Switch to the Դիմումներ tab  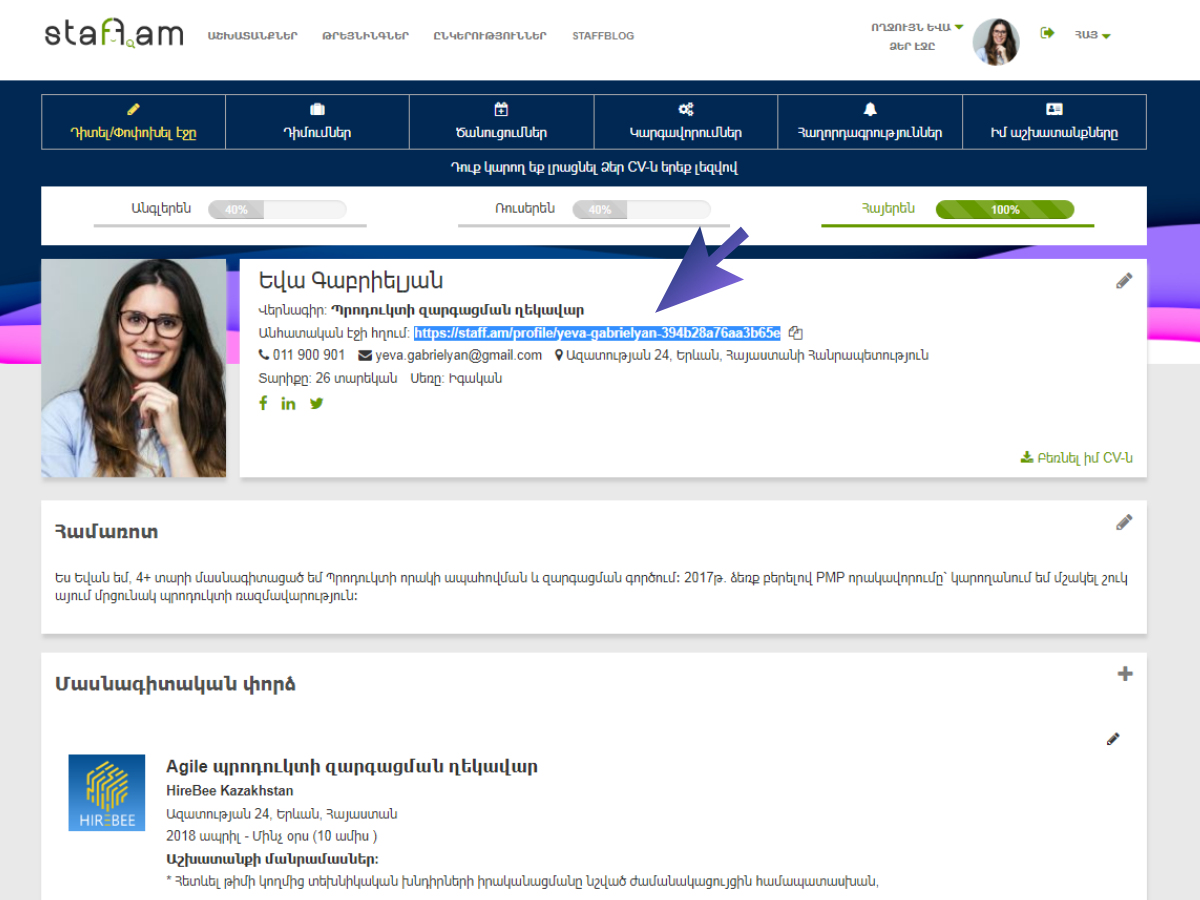point(317,122)
